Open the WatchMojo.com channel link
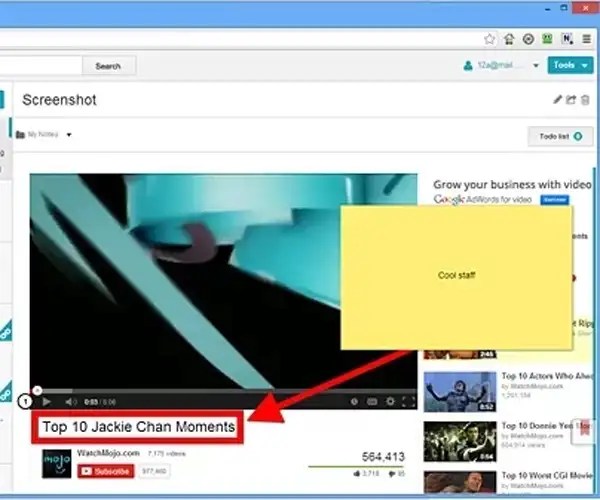 (108, 453)
